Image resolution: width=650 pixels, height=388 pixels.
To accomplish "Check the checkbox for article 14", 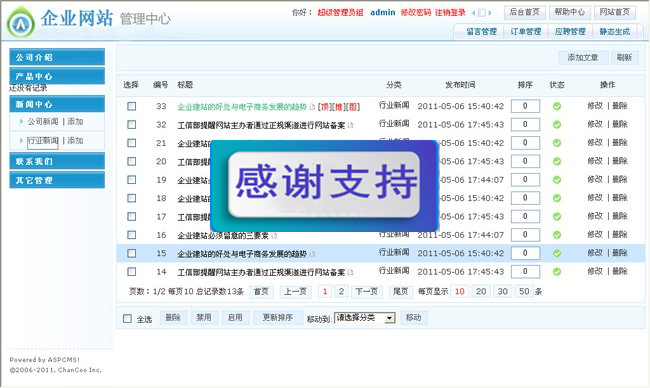I will coord(131,272).
